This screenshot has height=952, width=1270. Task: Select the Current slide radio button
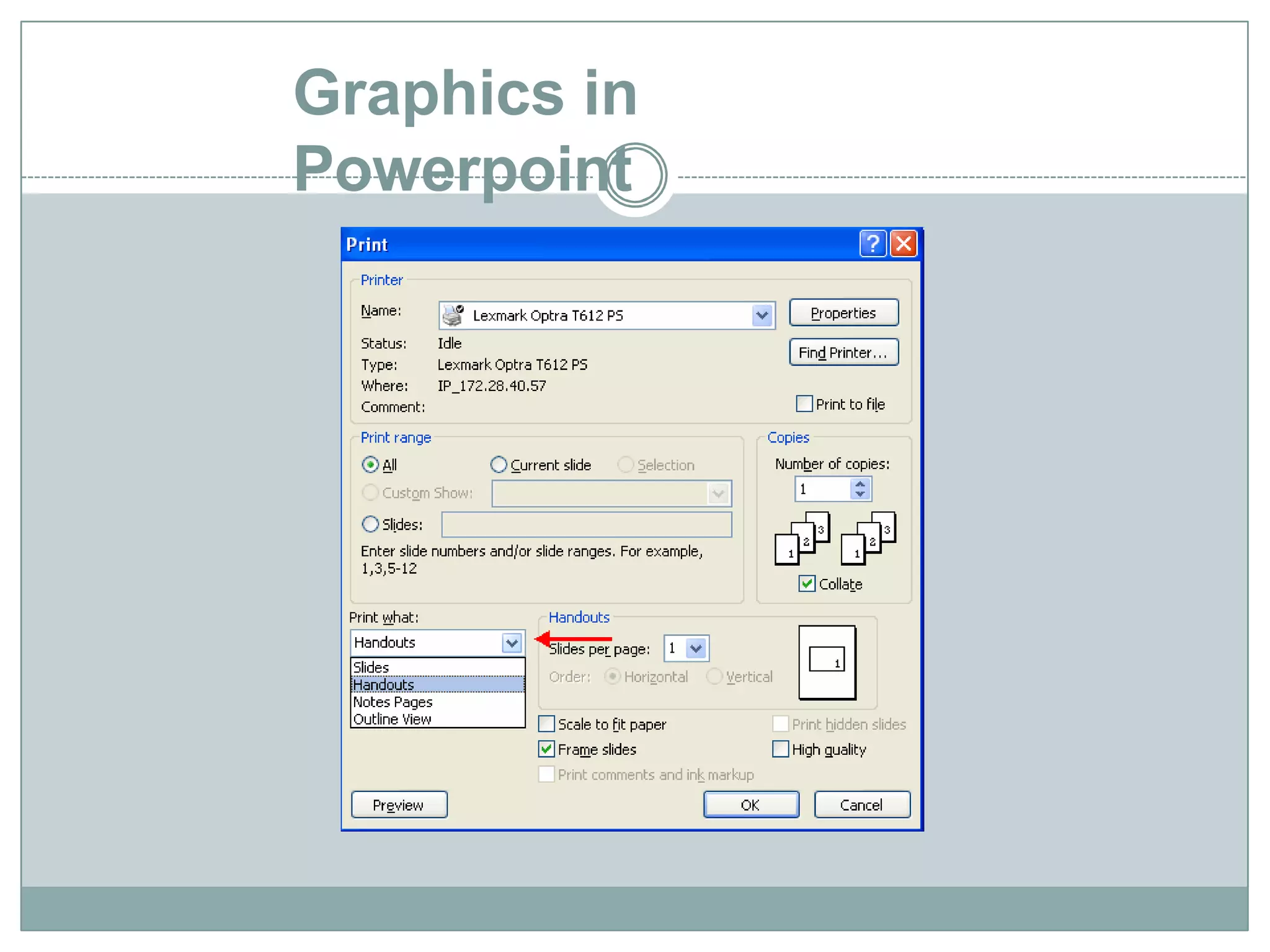499,464
